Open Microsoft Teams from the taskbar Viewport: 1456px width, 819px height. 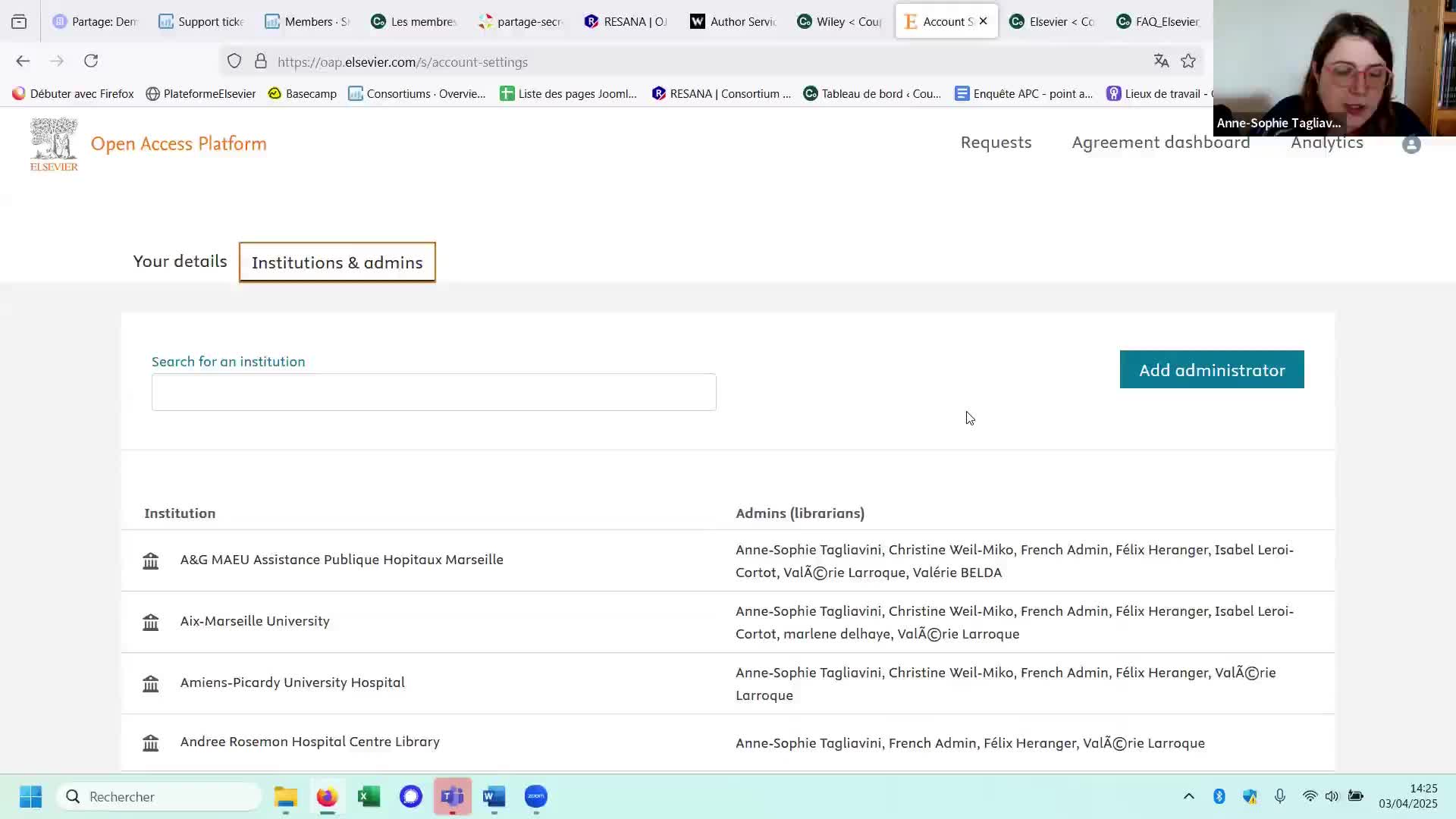pyautogui.click(x=453, y=796)
